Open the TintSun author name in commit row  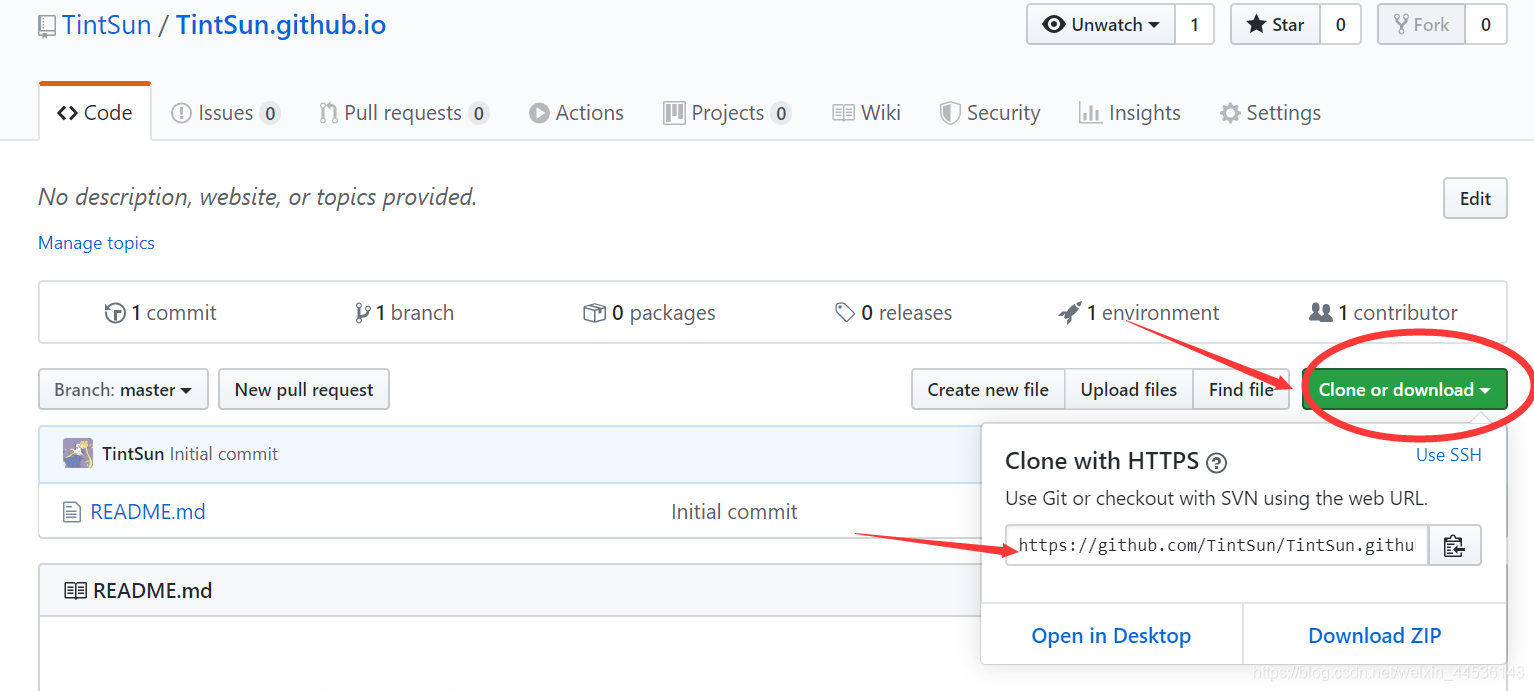[x=133, y=454]
